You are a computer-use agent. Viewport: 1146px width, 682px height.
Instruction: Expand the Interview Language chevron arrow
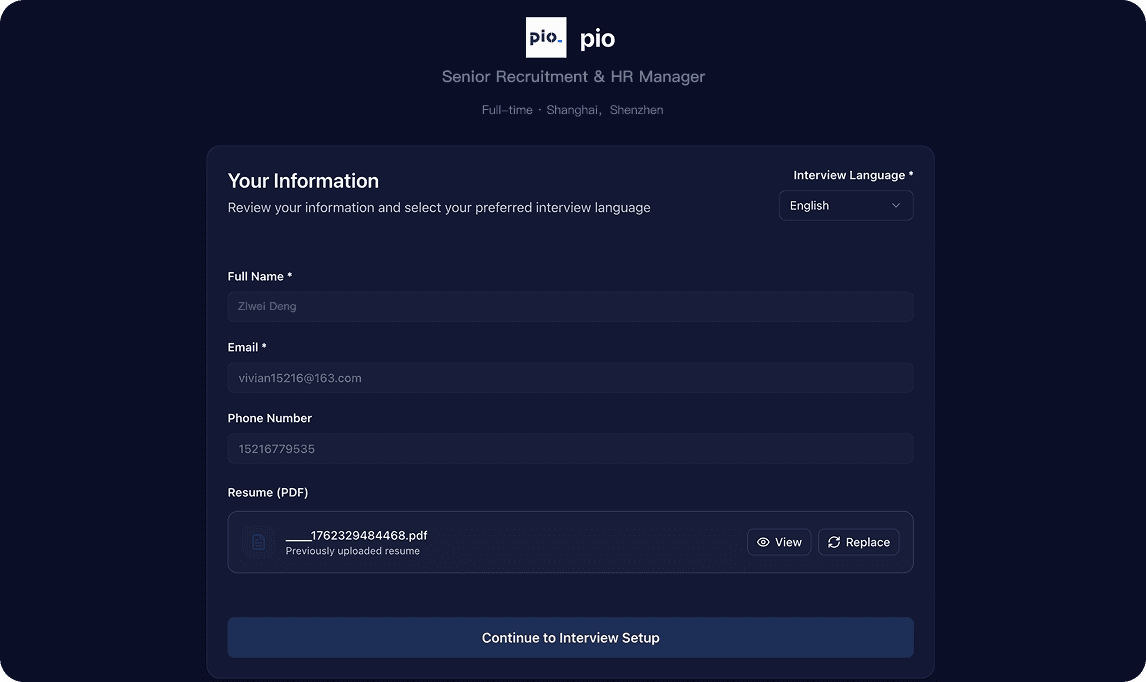[896, 206]
